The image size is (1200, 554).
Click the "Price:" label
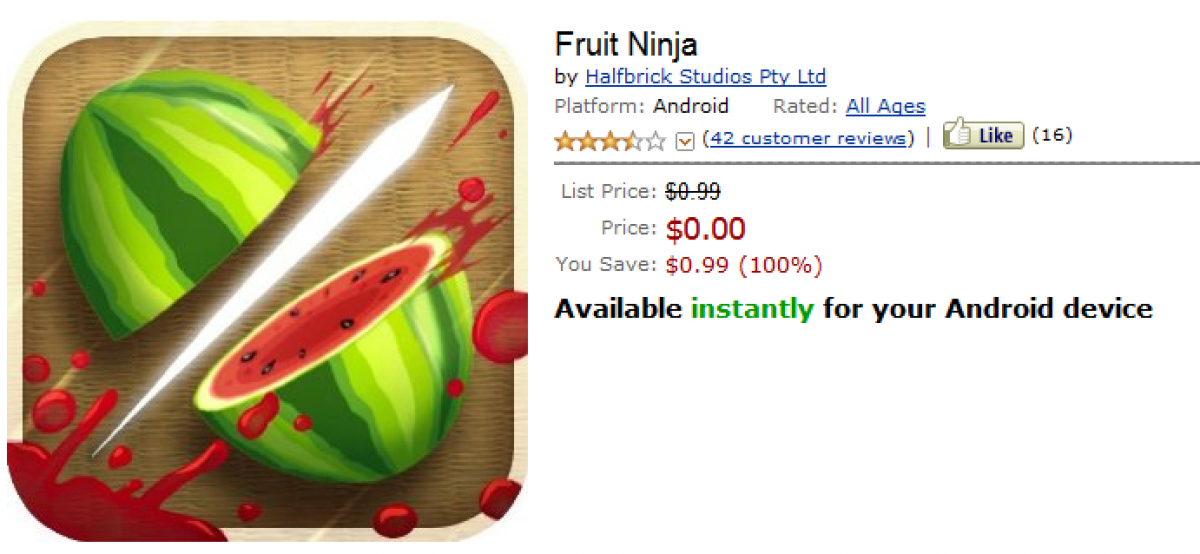pyautogui.click(x=629, y=229)
